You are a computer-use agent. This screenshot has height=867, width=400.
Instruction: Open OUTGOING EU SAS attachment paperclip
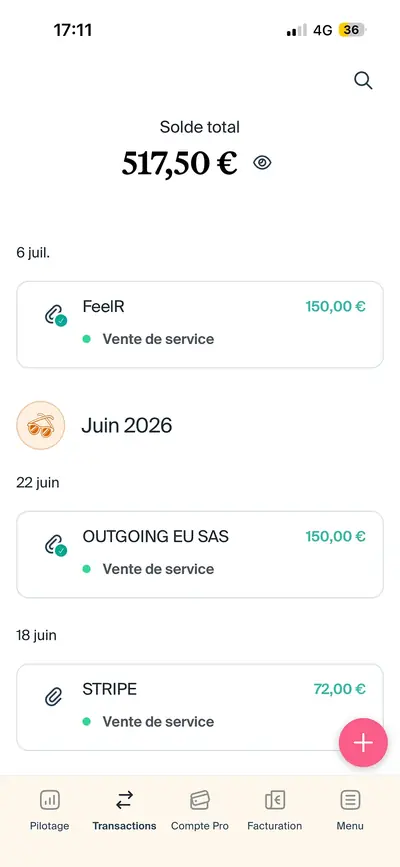coord(55,545)
